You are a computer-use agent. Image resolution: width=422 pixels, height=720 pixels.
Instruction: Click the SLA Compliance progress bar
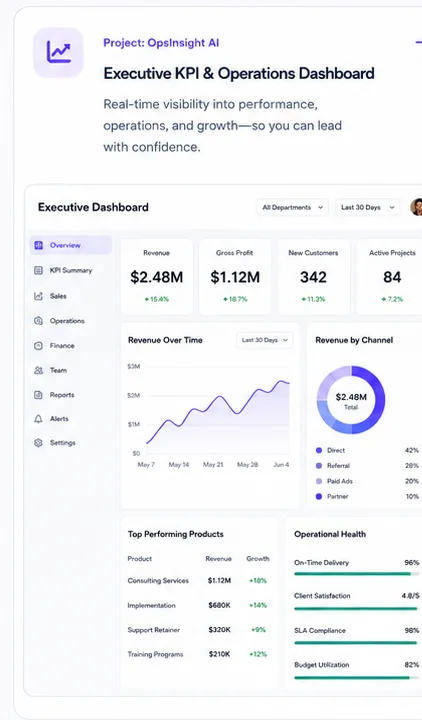[356, 643]
